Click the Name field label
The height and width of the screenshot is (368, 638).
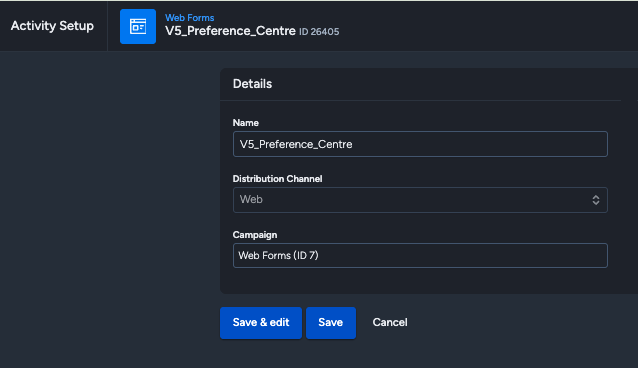pos(246,123)
